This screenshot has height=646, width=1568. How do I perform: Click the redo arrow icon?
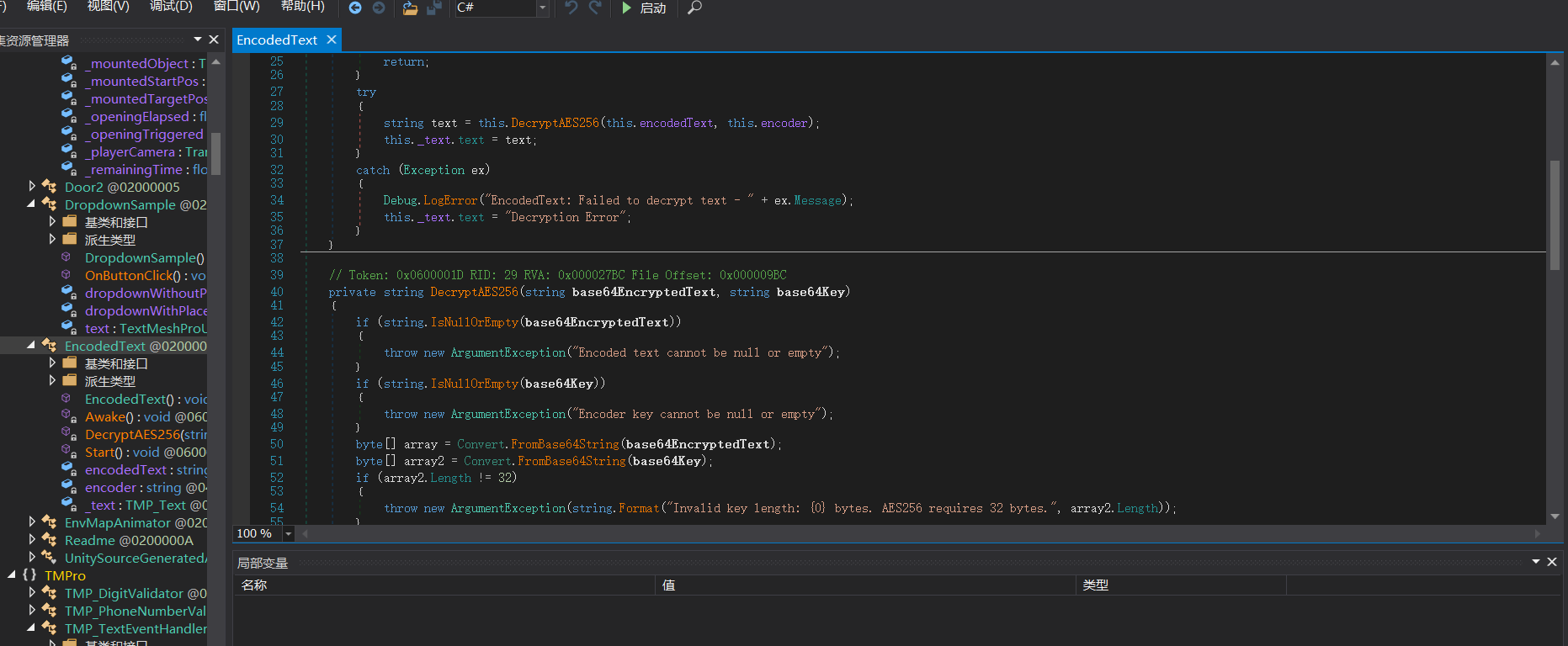[596, 8]
